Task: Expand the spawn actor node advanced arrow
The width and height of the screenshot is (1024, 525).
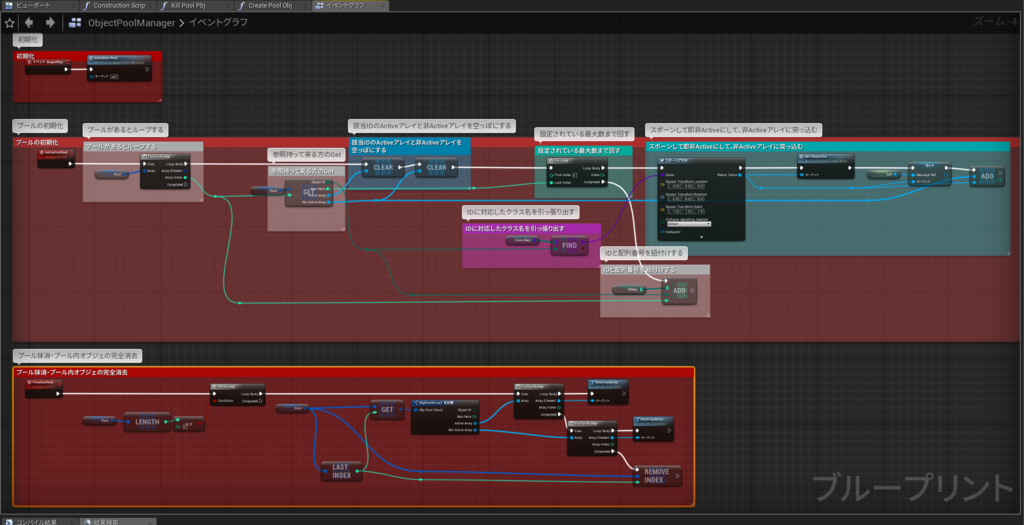Action: tap(701, 237)
